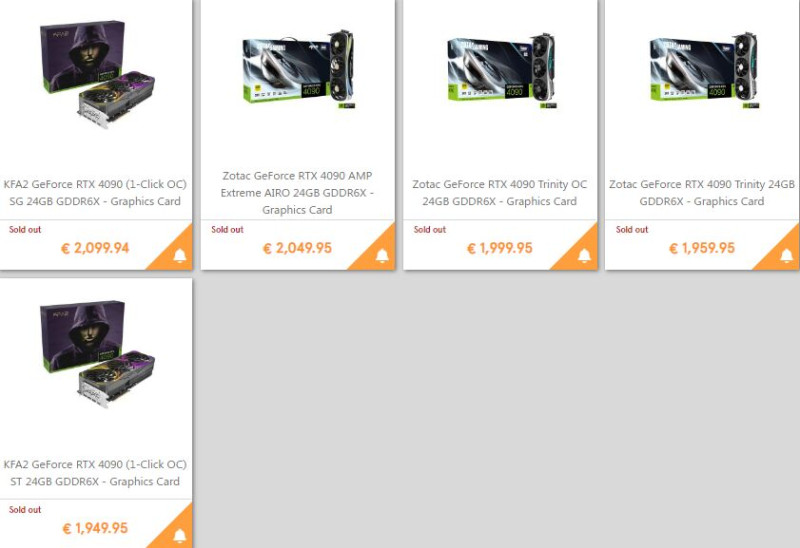Image resolution: width=800 pixels, height=548 pixels.
Task: Open Zotac RTX 4090 Trinity OC title link
Action: 499,192
